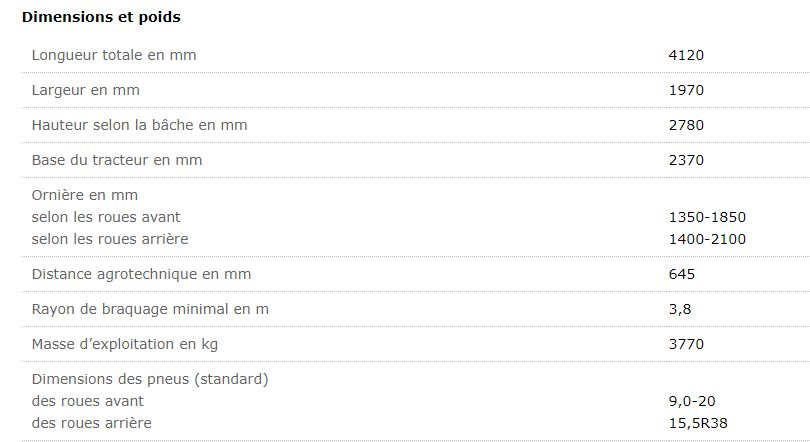The width and height of the screenshot is (810, 442).
Task: Click the "Ornière en mm" label
Action: point(85,195)
